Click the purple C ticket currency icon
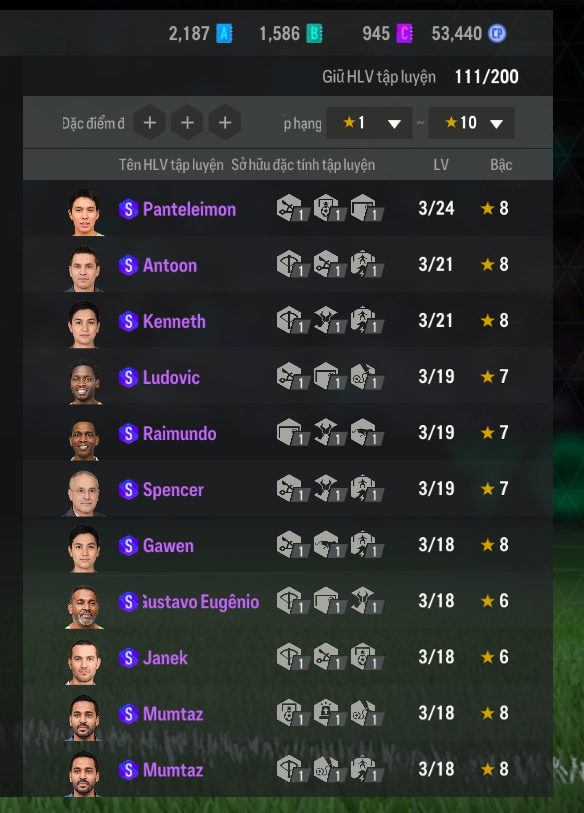584x813 pixels. point(405,34)
